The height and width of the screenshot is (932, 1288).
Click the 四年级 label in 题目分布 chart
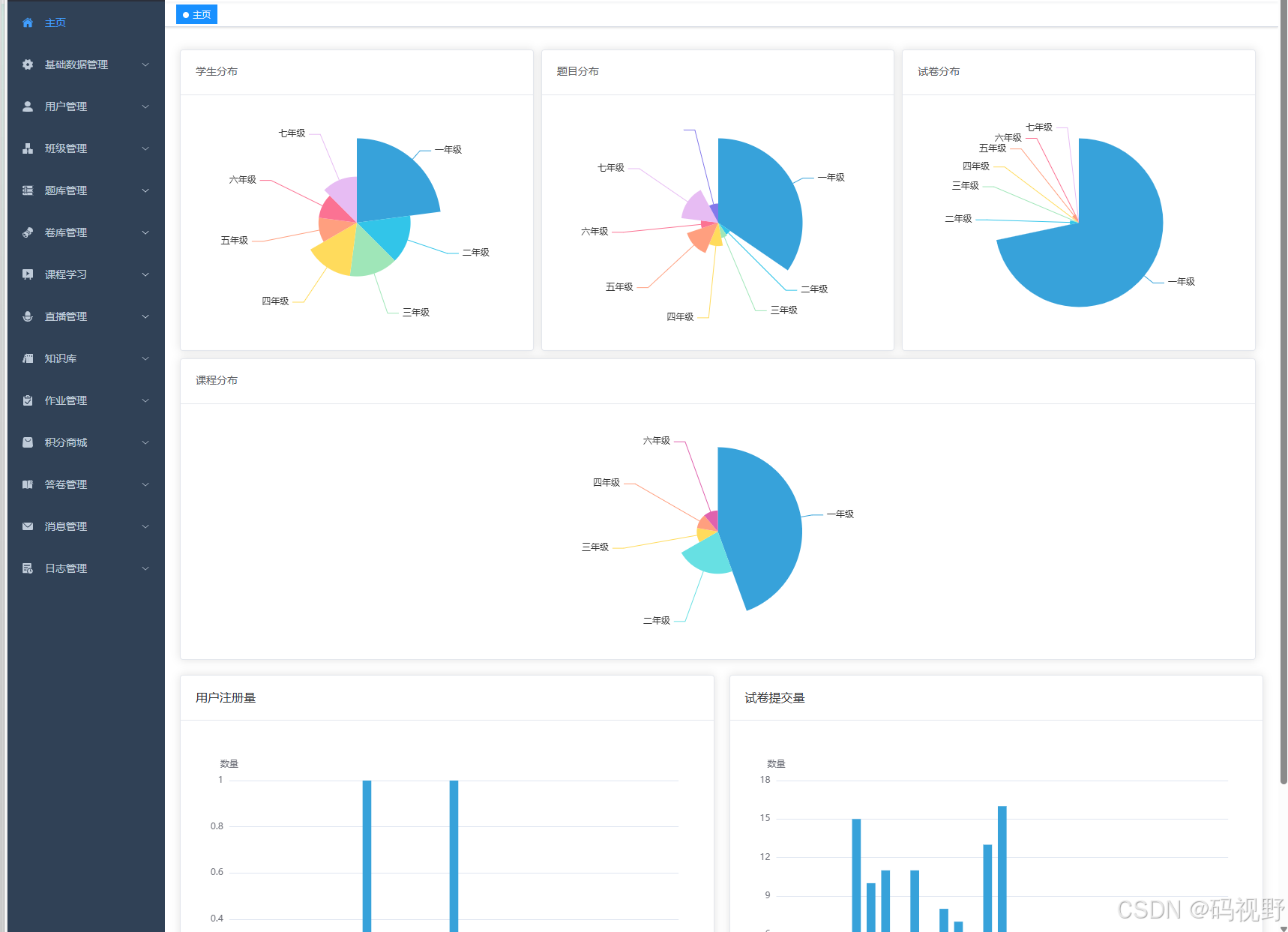tap(680, 317)
